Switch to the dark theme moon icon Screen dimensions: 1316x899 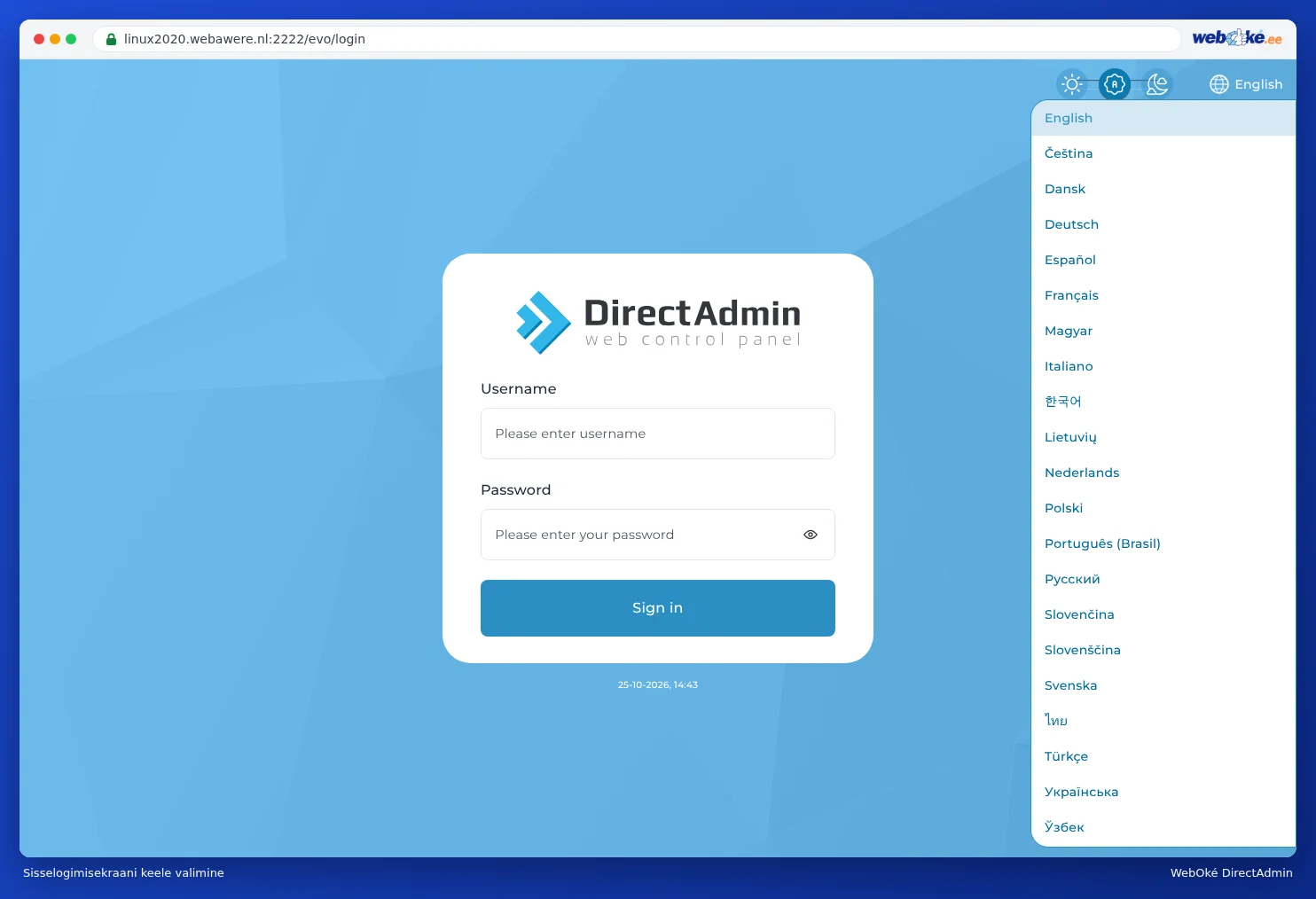click(1157, 84)
